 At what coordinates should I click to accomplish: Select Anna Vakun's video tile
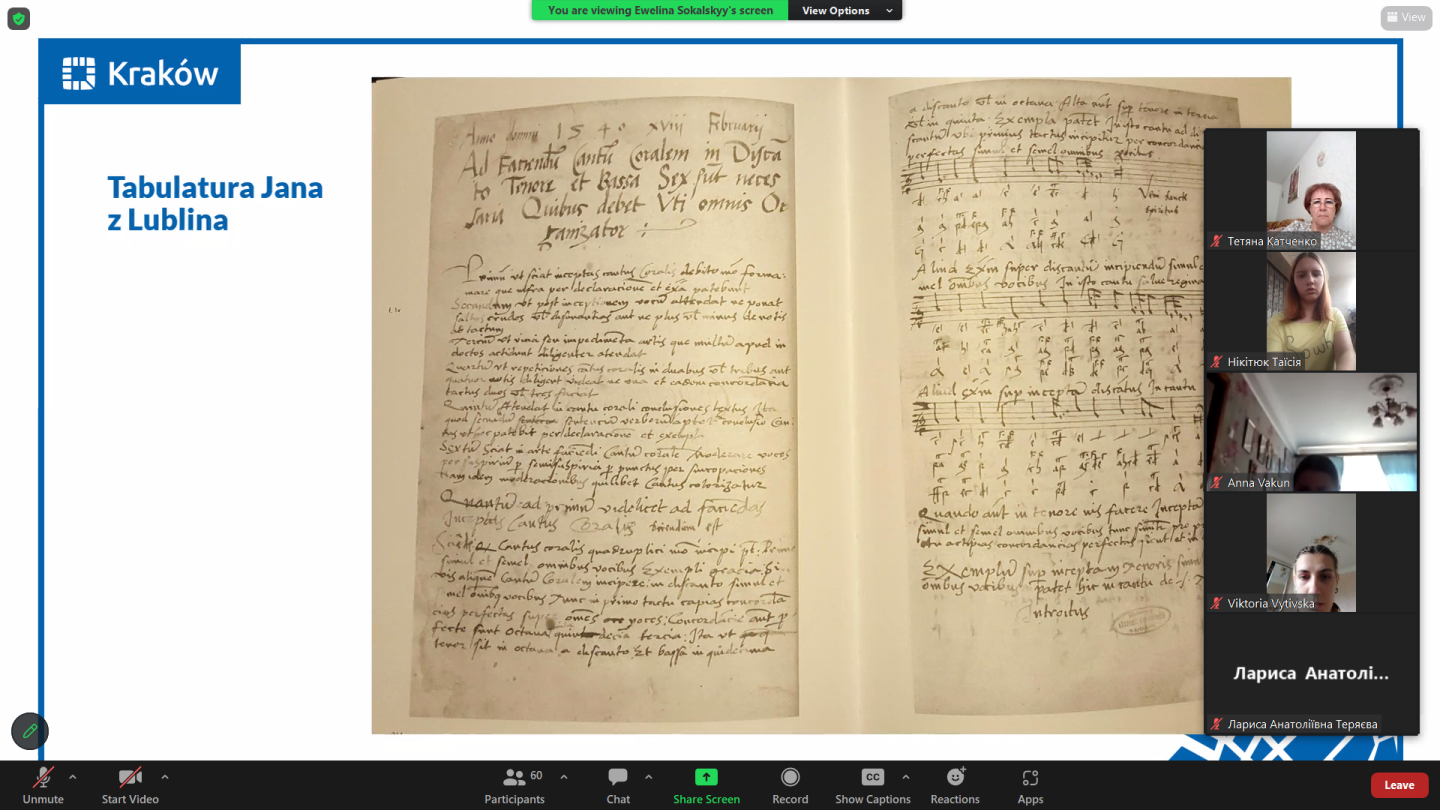(1311, 432)
